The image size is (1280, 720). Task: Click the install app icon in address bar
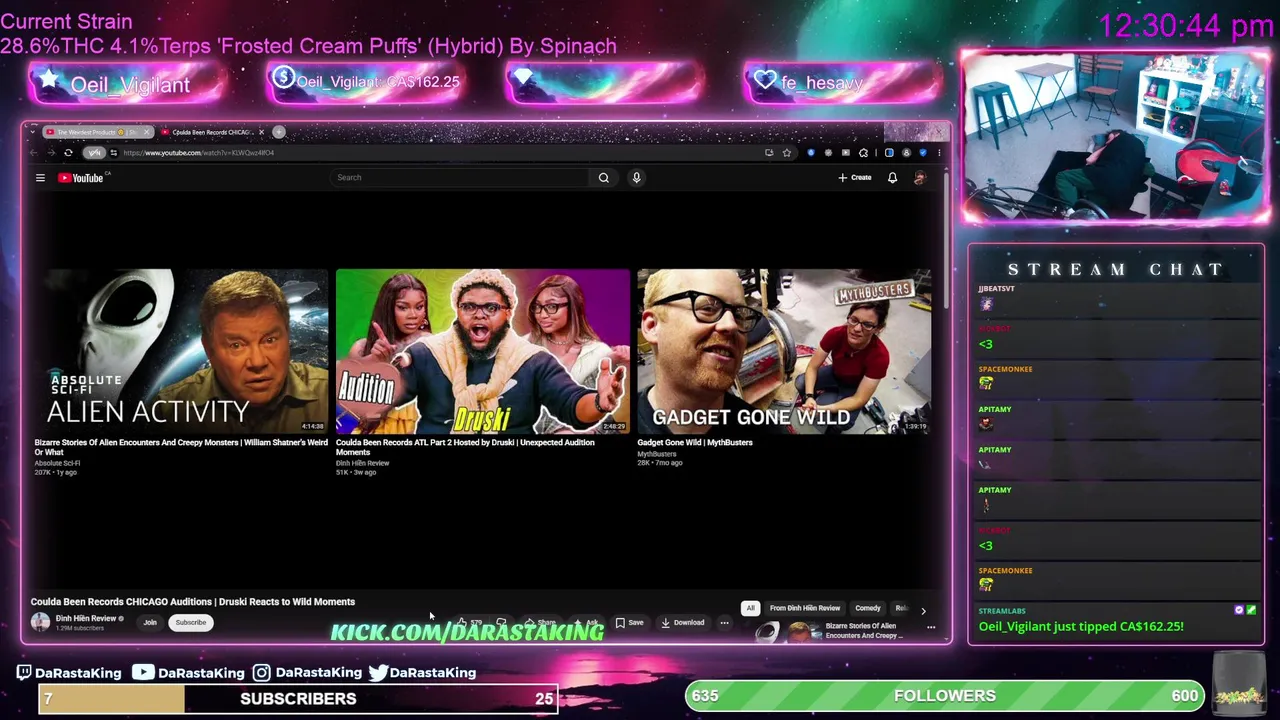(769, 153)
